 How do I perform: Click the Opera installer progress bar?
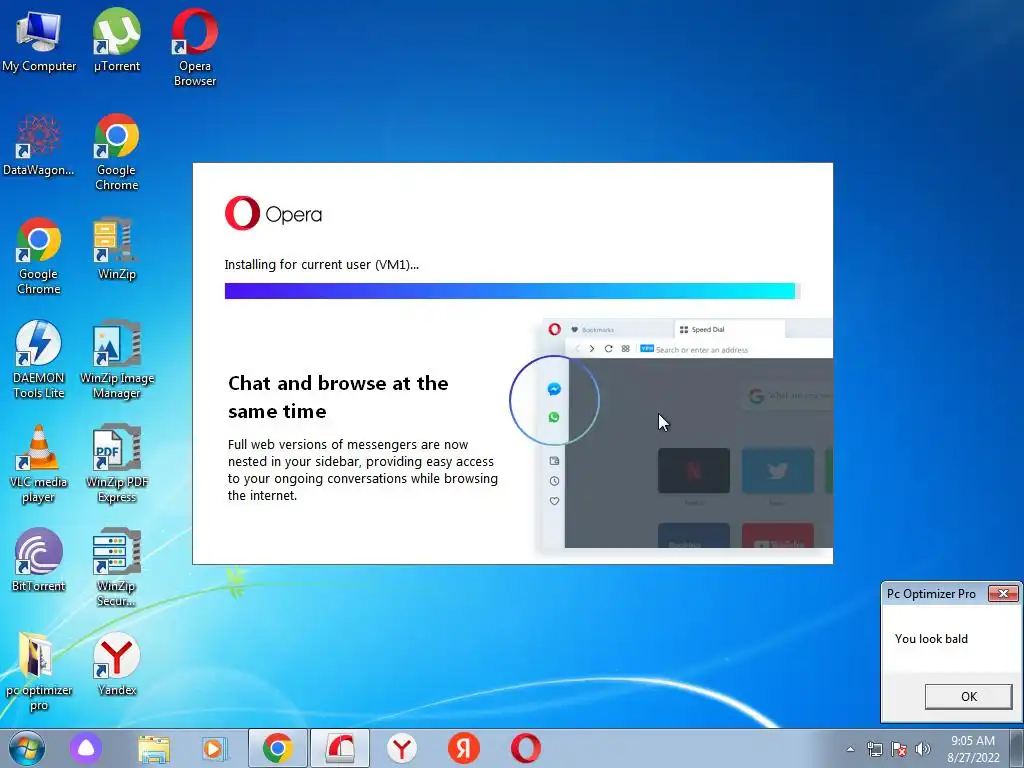click(x=512, y=291)
